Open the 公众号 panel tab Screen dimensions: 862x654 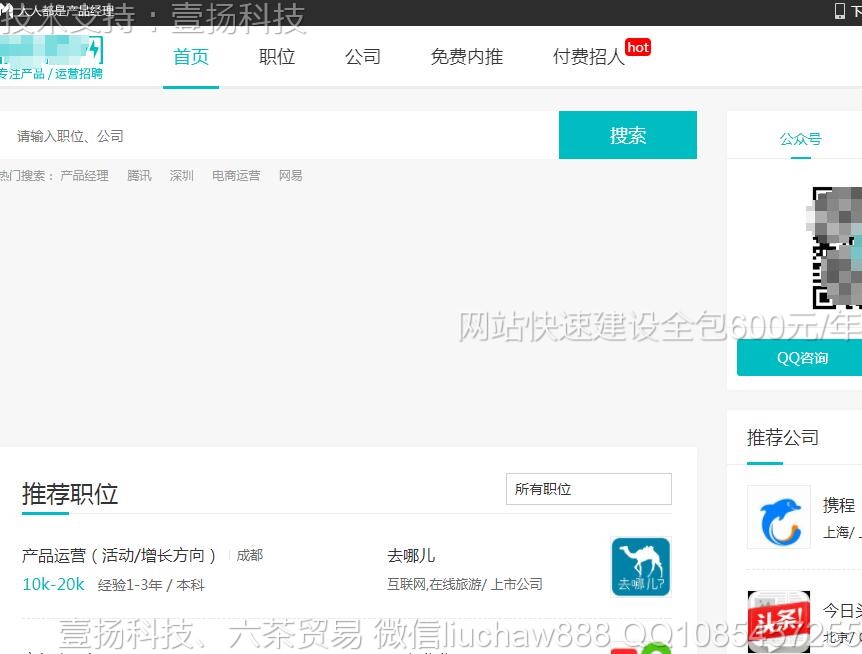pyautogui.click(x=800, y=138)
